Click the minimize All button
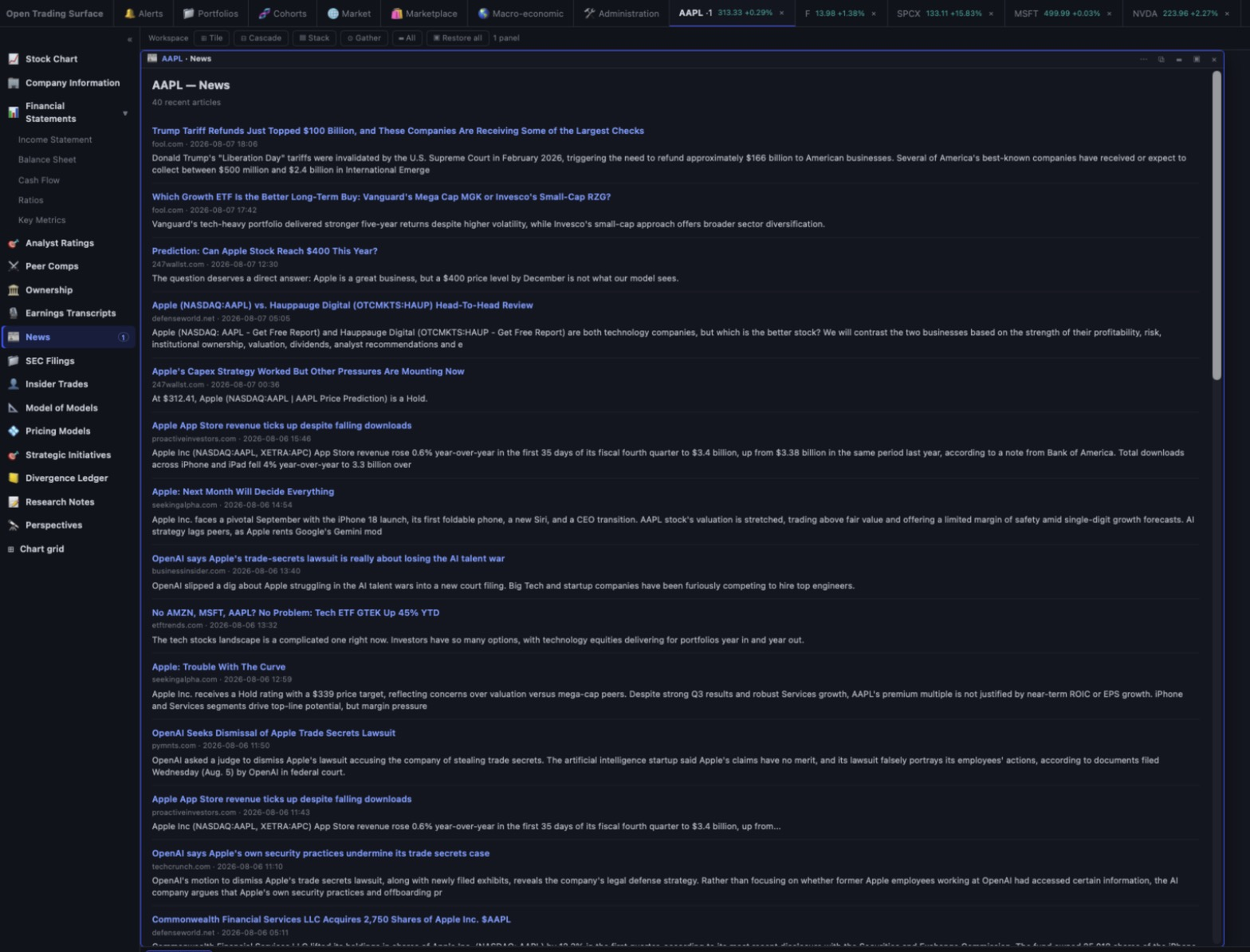Image resolution: width=1250 pixels, height=952 pixels. (x=407, y=38)
